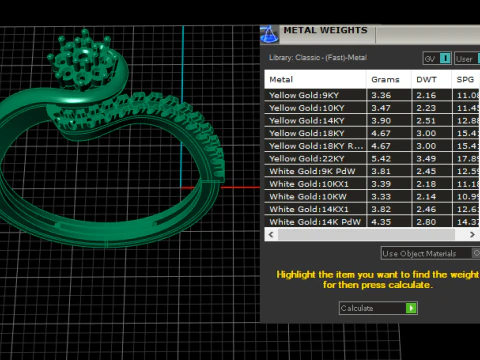Click the METAL WEIGHTS panel title

[325, 30]
